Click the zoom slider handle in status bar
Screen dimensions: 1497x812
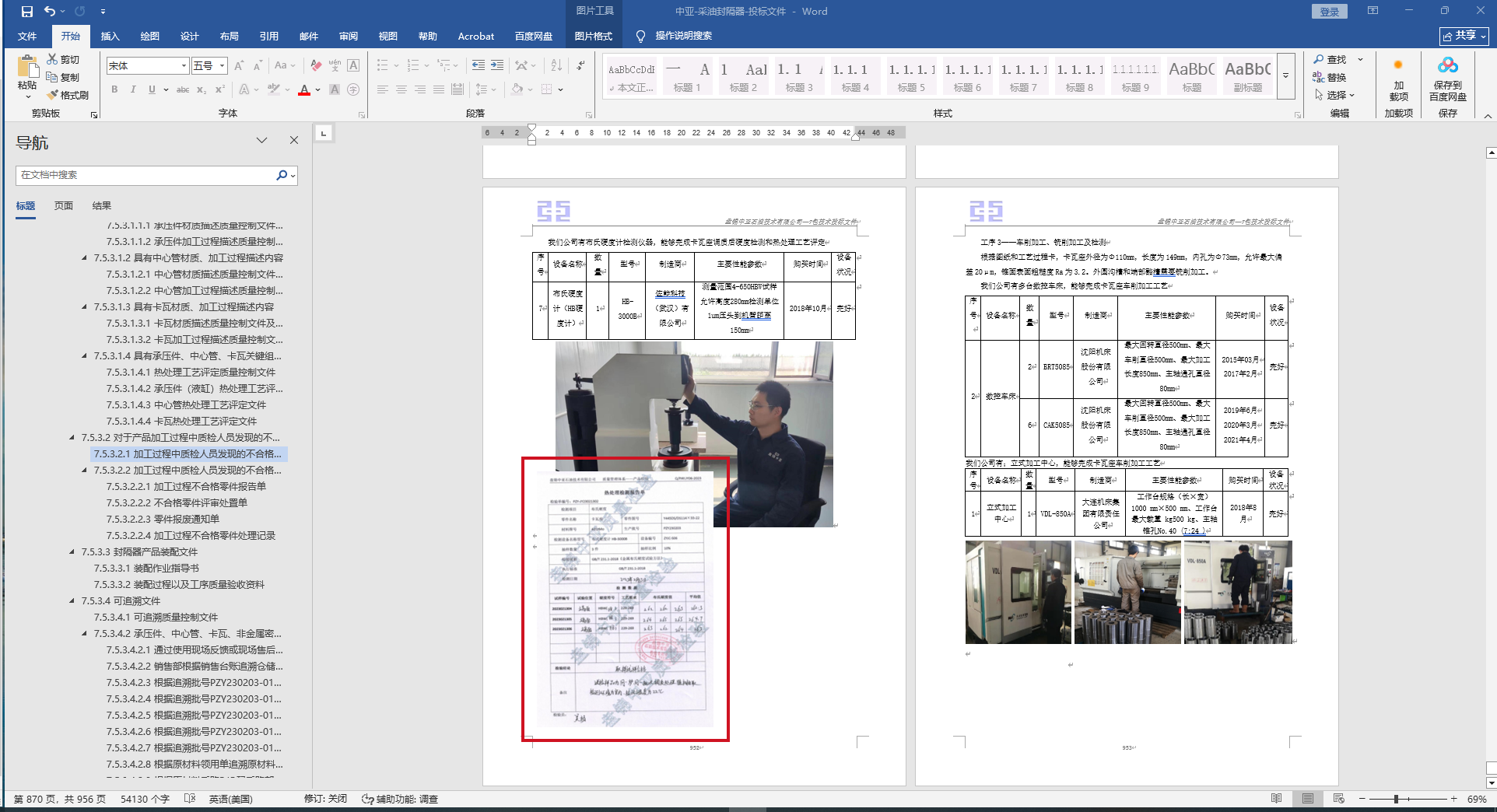[x=1397, y=799]
